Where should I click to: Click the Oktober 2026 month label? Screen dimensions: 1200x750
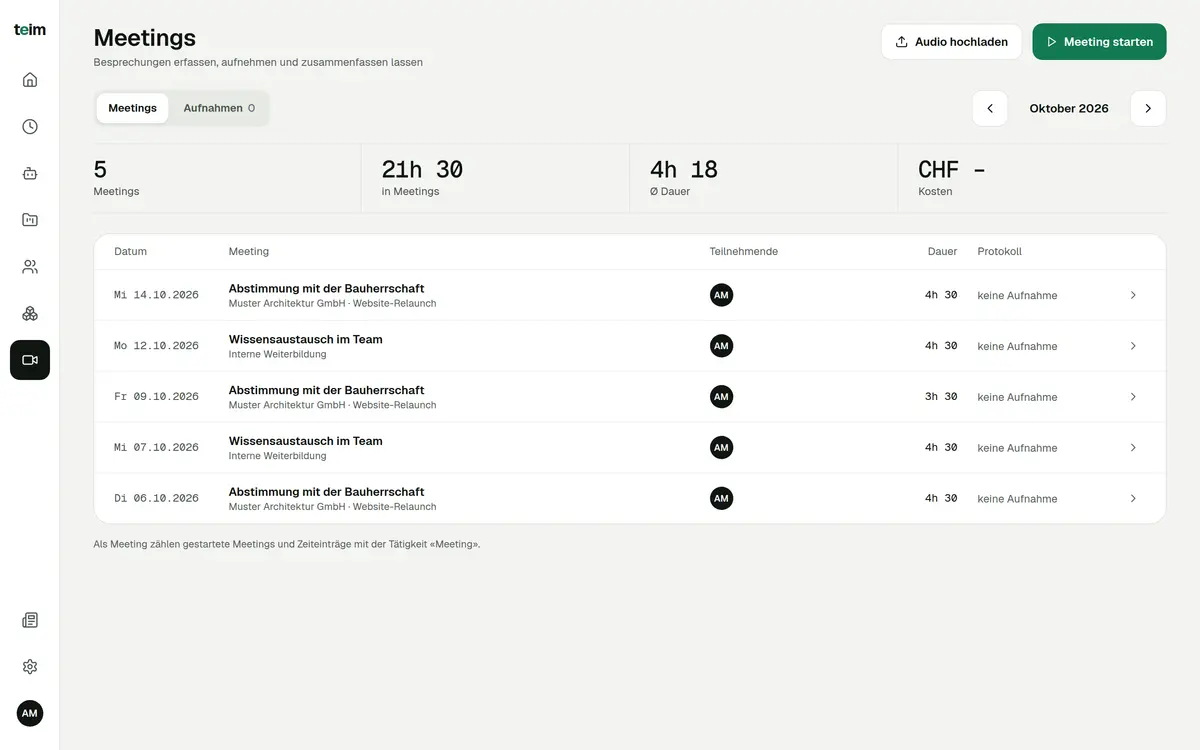pyautogui.click(x=1069, y=108)
